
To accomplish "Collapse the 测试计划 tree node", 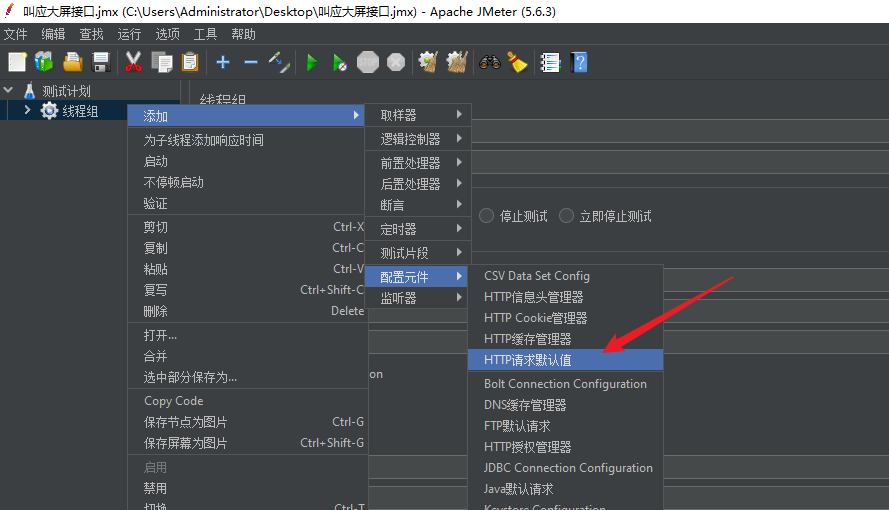I will pyautogui.click(x=9, y=90).
